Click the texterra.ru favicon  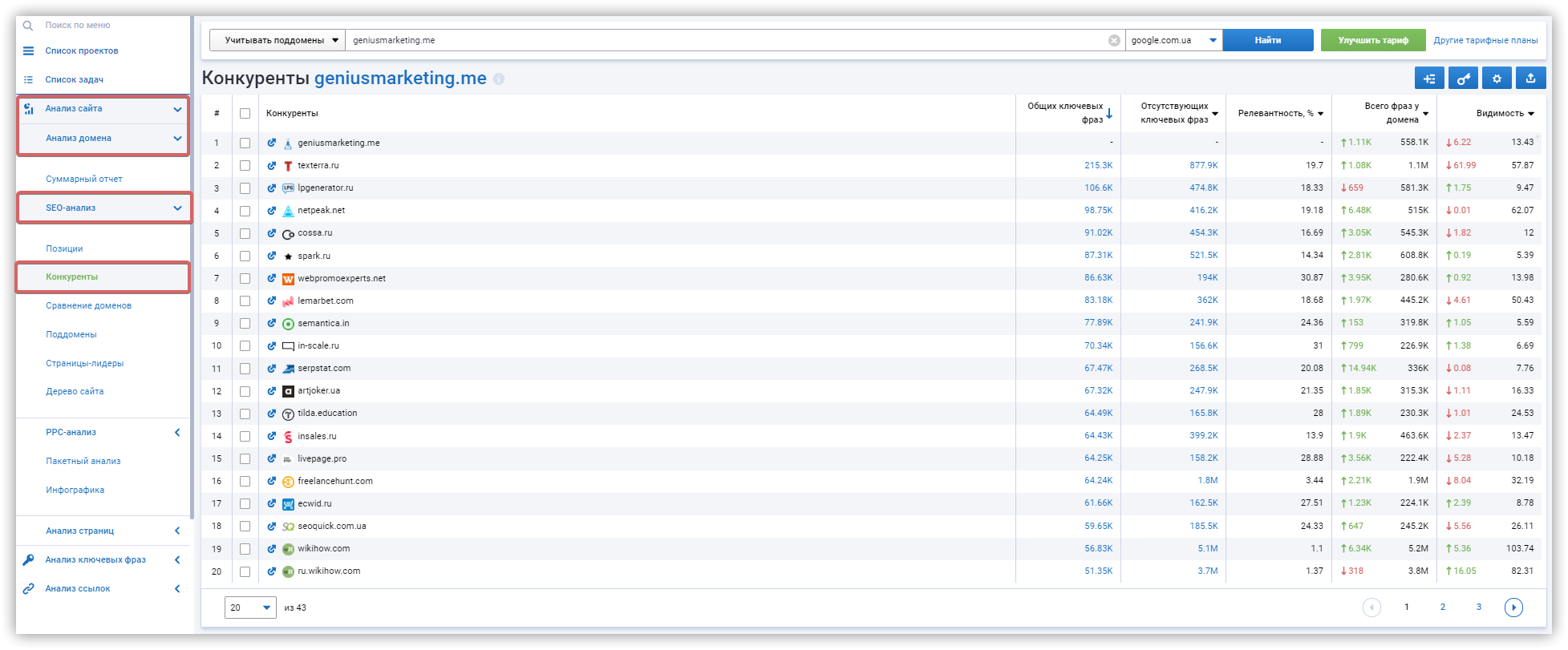click(288, 166)
